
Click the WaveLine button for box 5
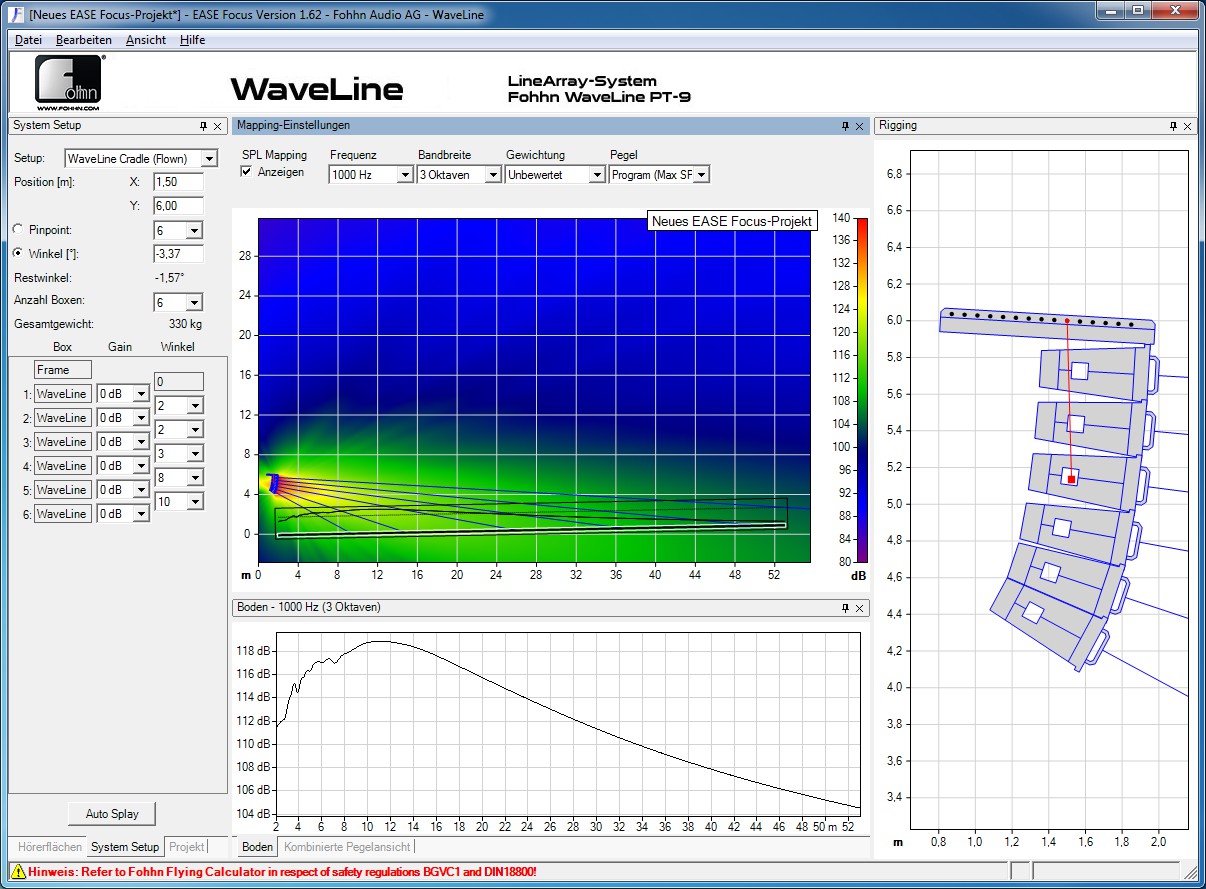point(62,490)
